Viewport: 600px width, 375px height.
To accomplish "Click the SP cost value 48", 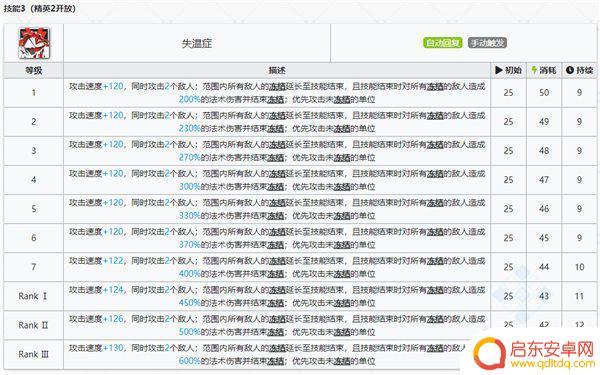I will tap(544, 151).
